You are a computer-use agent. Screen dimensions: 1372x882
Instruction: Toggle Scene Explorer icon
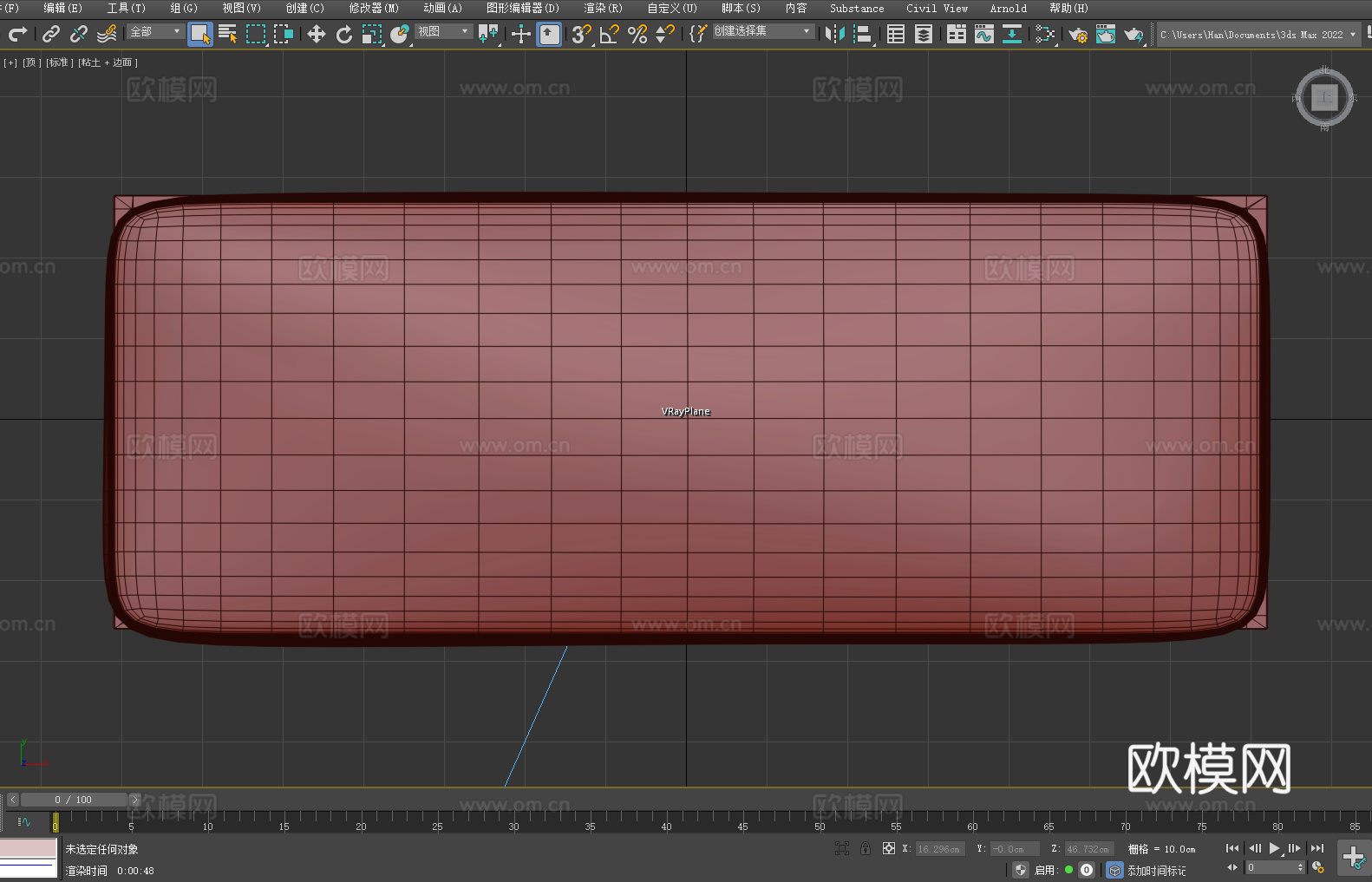(x=896, y=34)
